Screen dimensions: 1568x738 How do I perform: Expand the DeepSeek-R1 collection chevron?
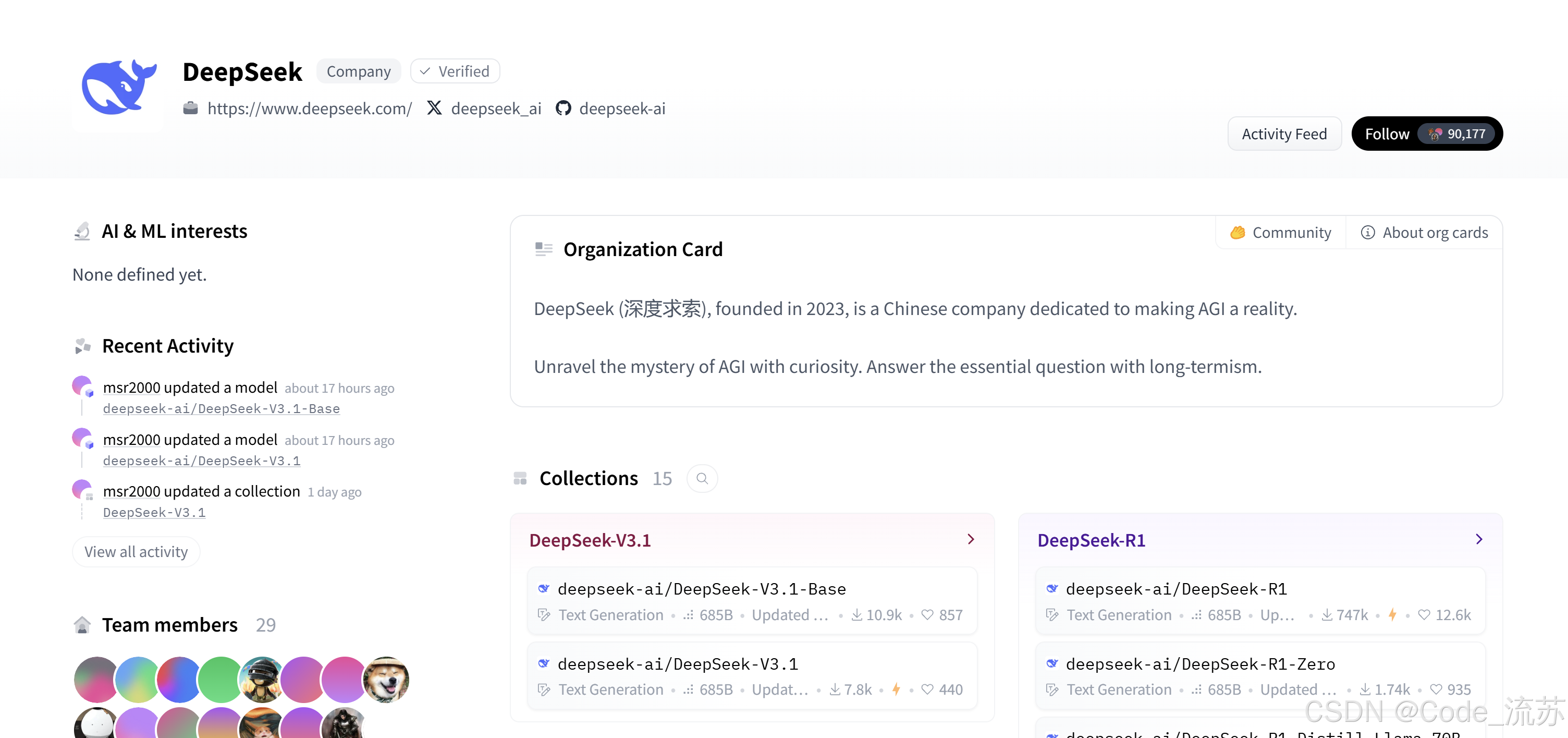click(x=1479, y=539)
